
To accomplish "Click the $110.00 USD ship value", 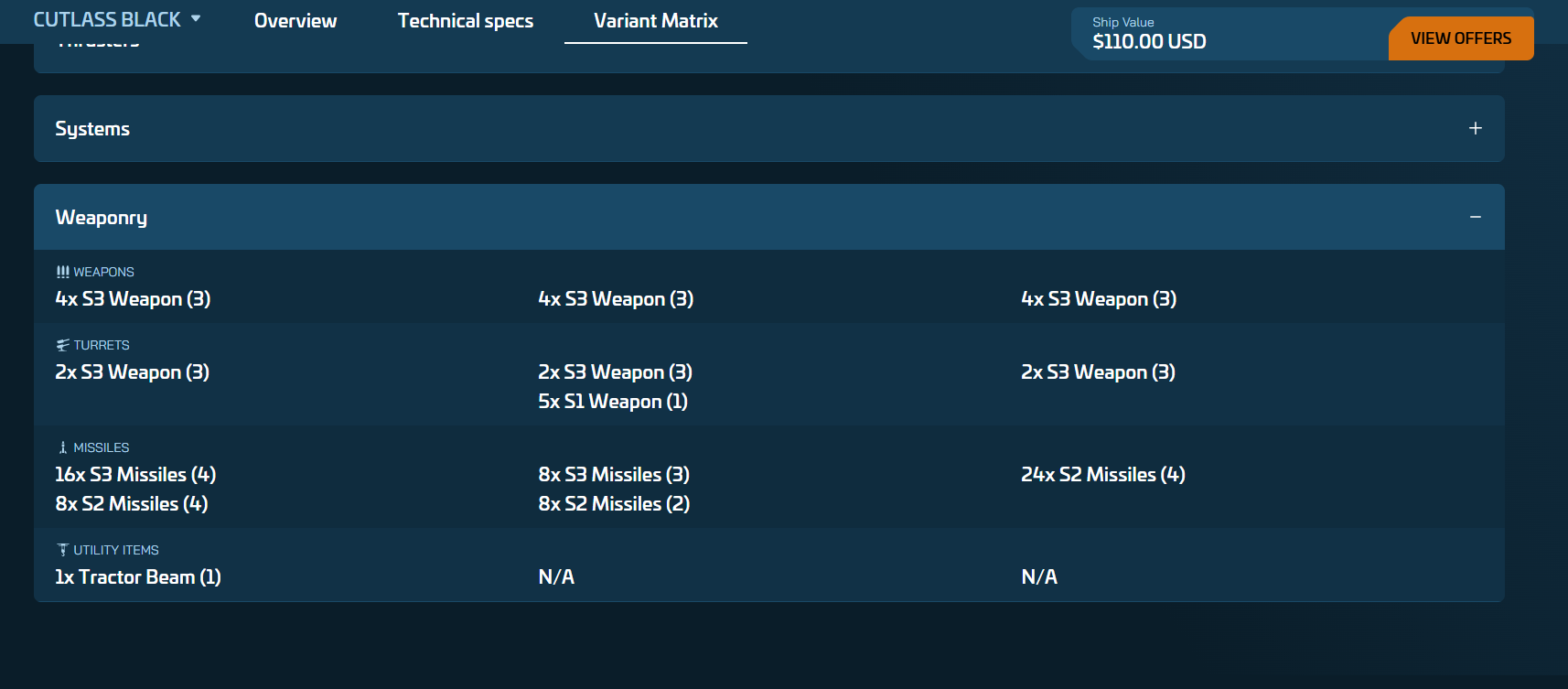I will [x=1149, y=41].
